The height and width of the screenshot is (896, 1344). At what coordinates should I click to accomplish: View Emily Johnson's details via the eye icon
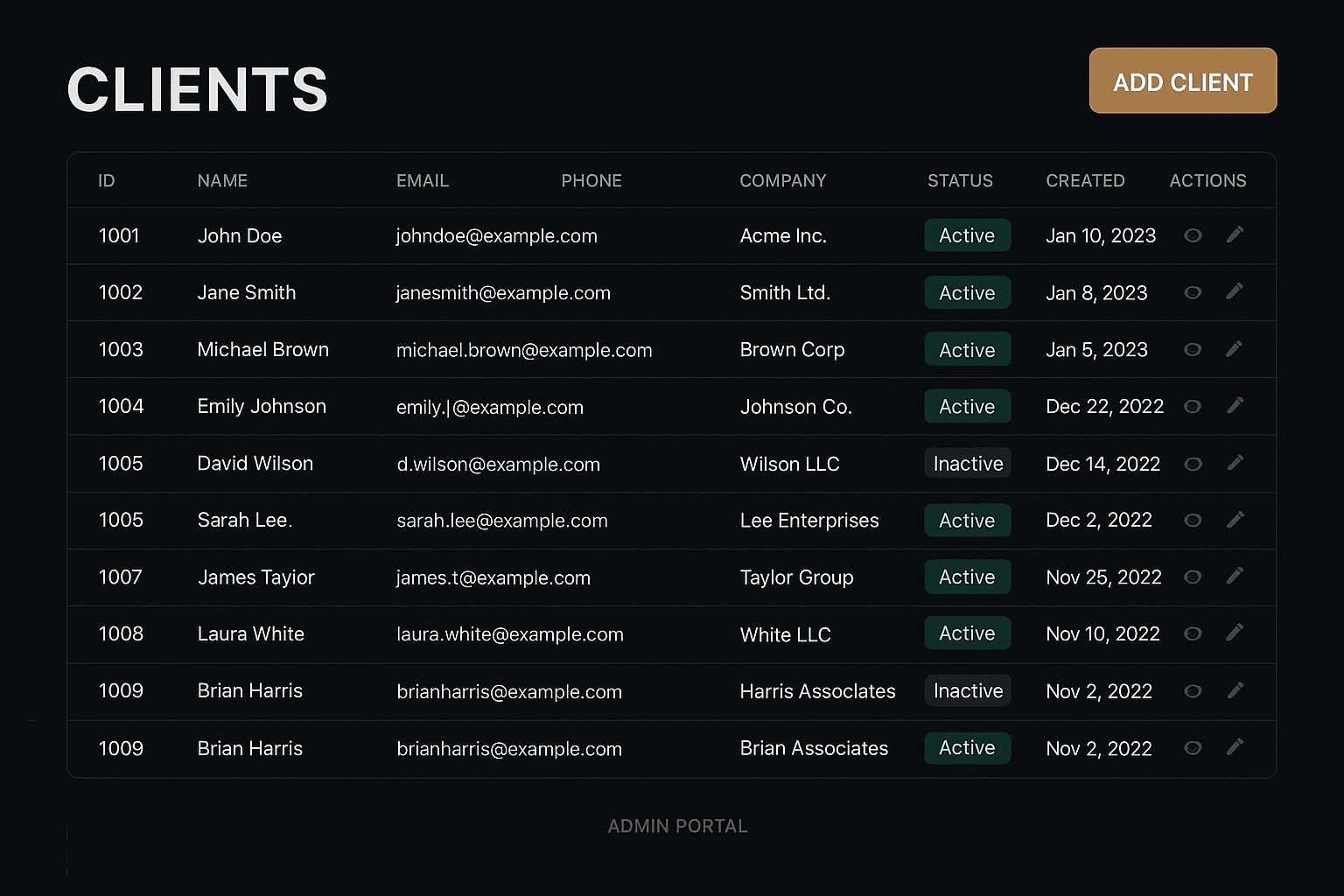[1193, 406]
